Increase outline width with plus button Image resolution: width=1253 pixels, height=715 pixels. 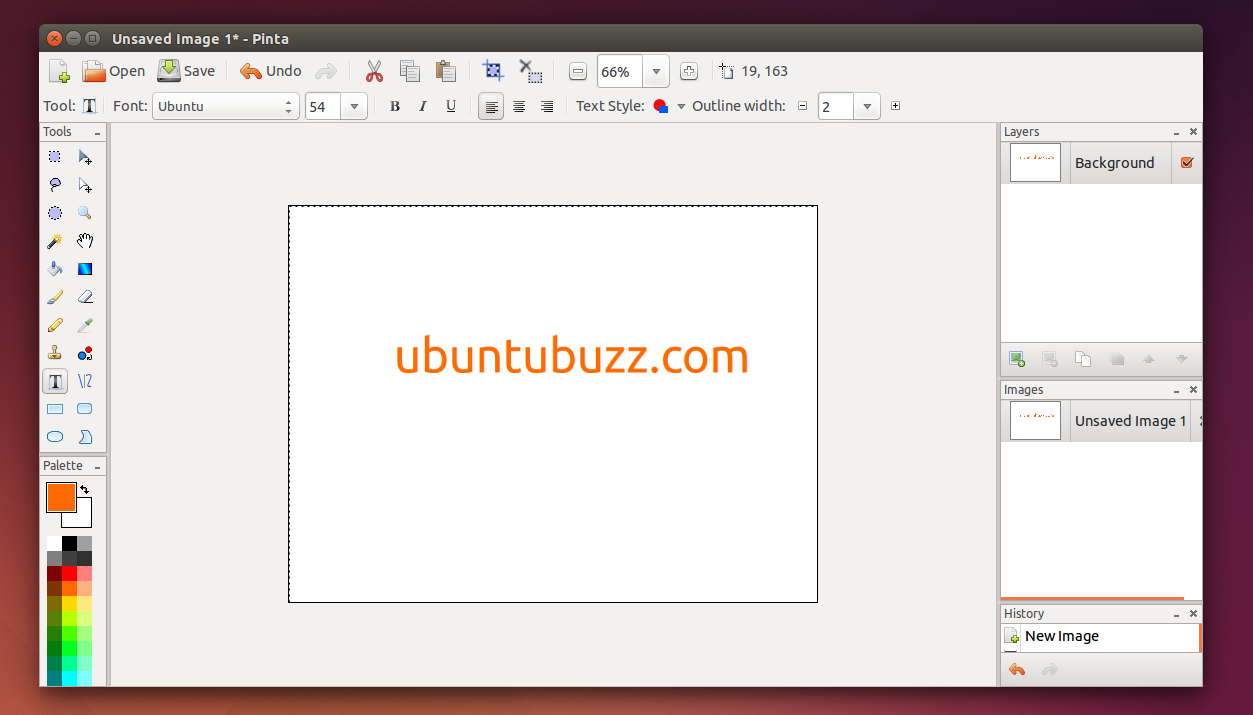point(895,106)
